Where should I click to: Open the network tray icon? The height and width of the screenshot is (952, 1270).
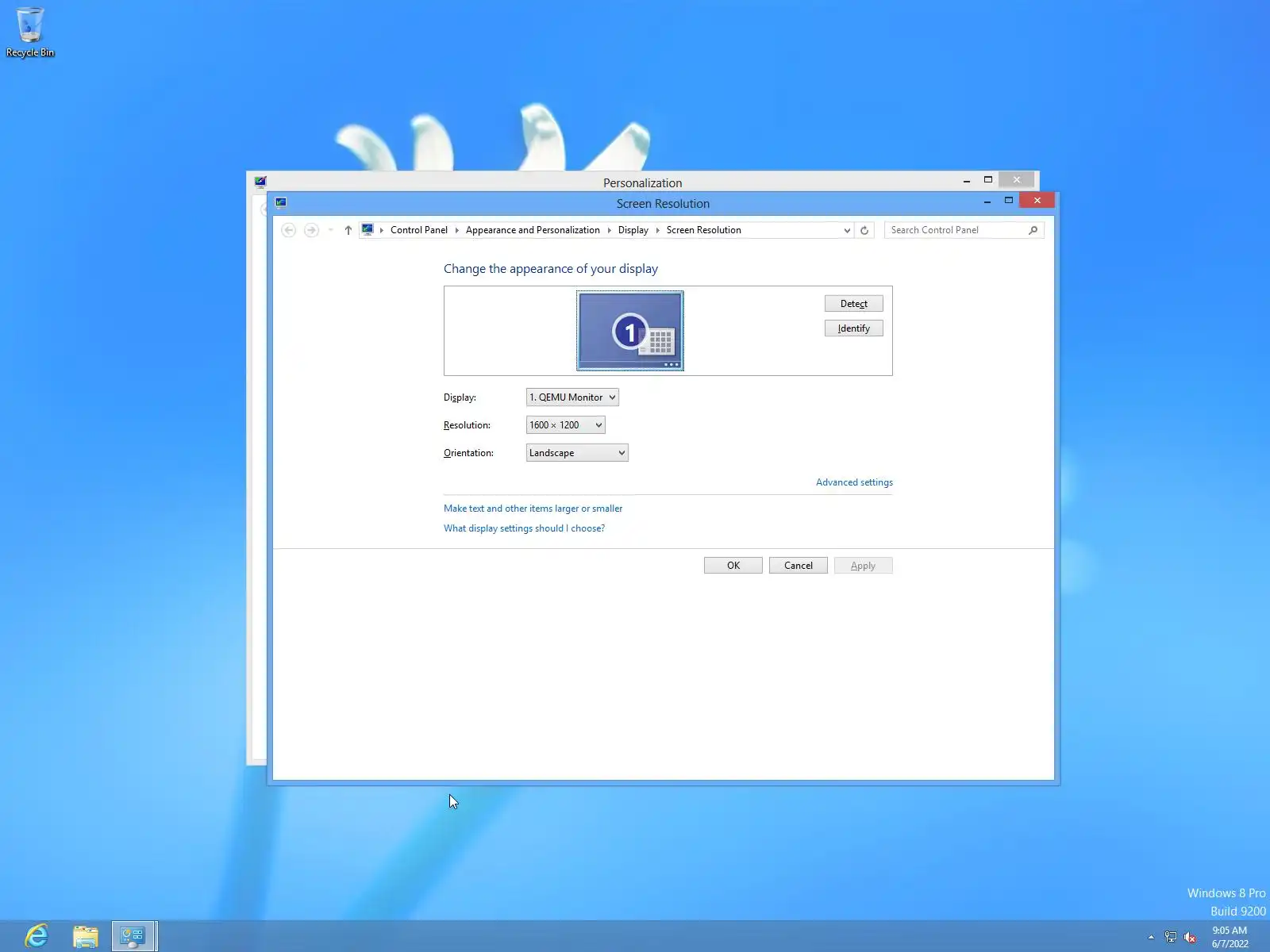pos(1171,937)
